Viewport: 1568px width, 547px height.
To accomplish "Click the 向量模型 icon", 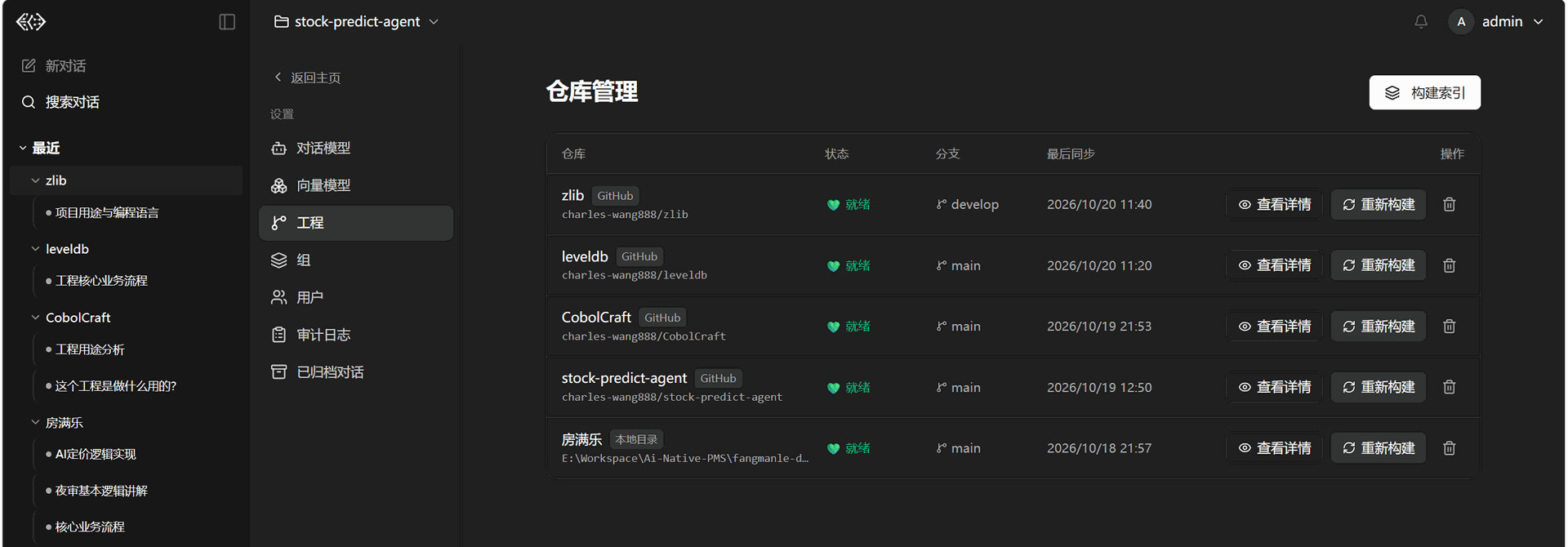I will click(x=279, y=185).
